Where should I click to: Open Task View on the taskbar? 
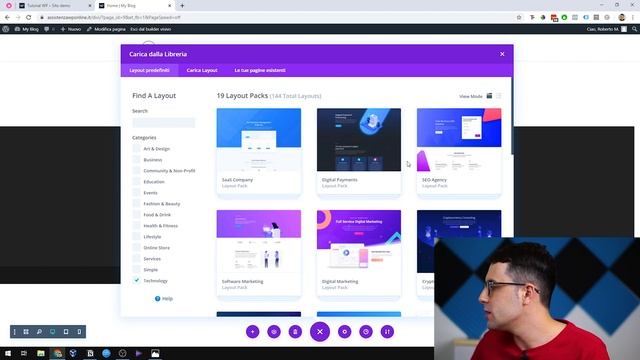24,353
